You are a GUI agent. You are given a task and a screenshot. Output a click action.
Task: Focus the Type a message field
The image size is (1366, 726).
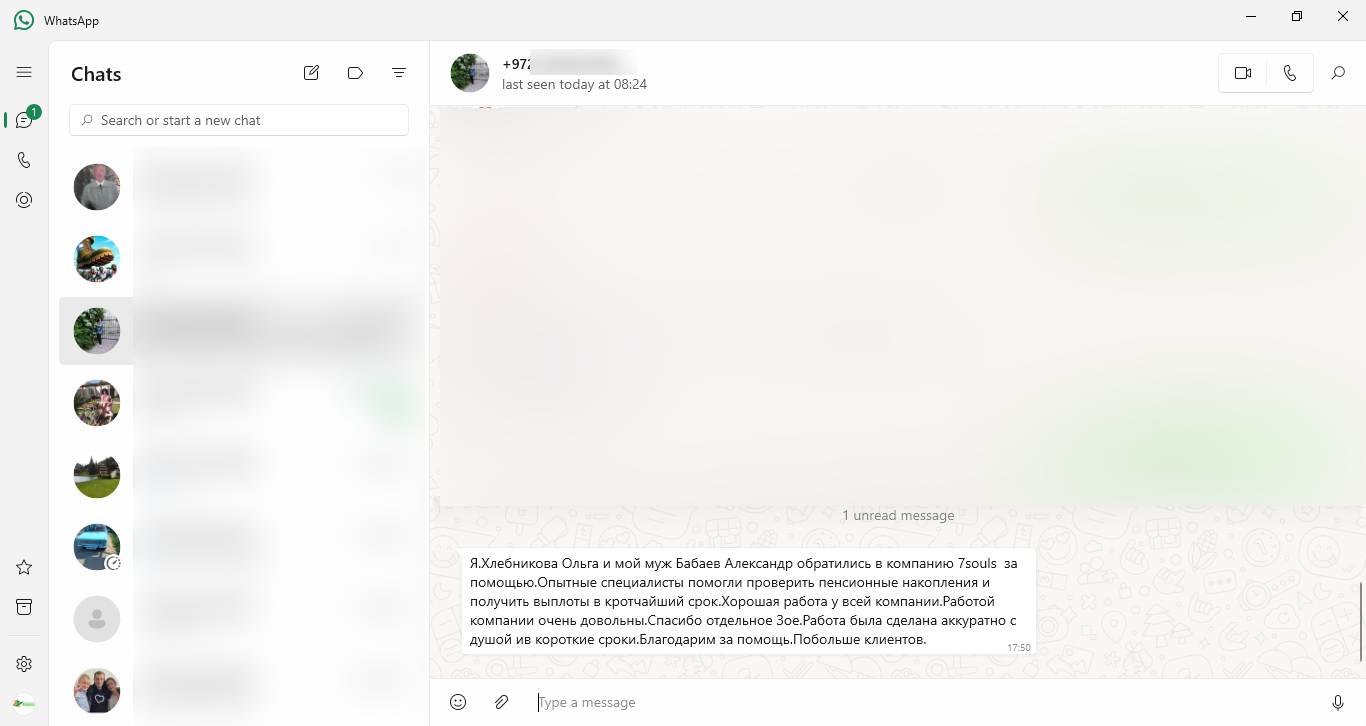(x=920, y=702)
